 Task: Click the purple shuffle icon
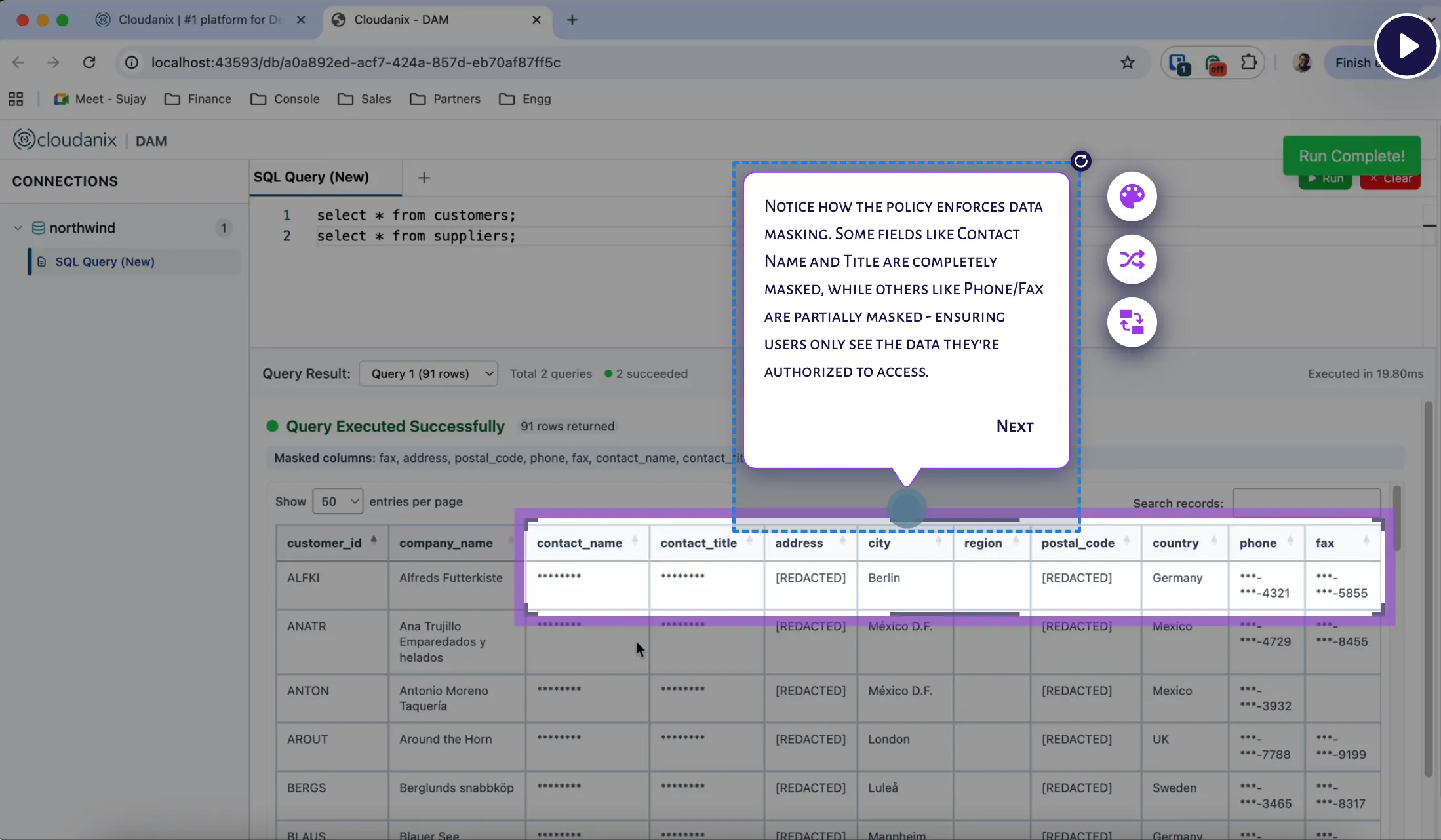pos(1132,259)
